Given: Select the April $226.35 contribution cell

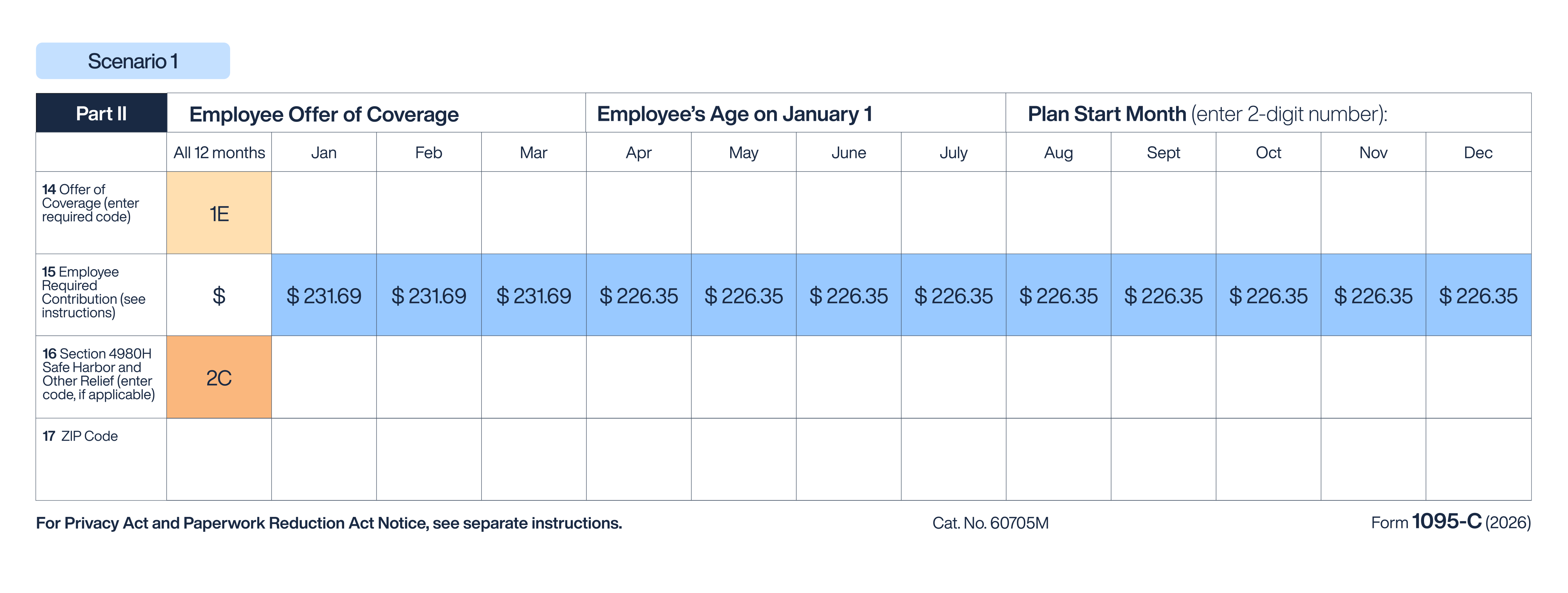Looking at the screenshot, I should pos(638,296).
